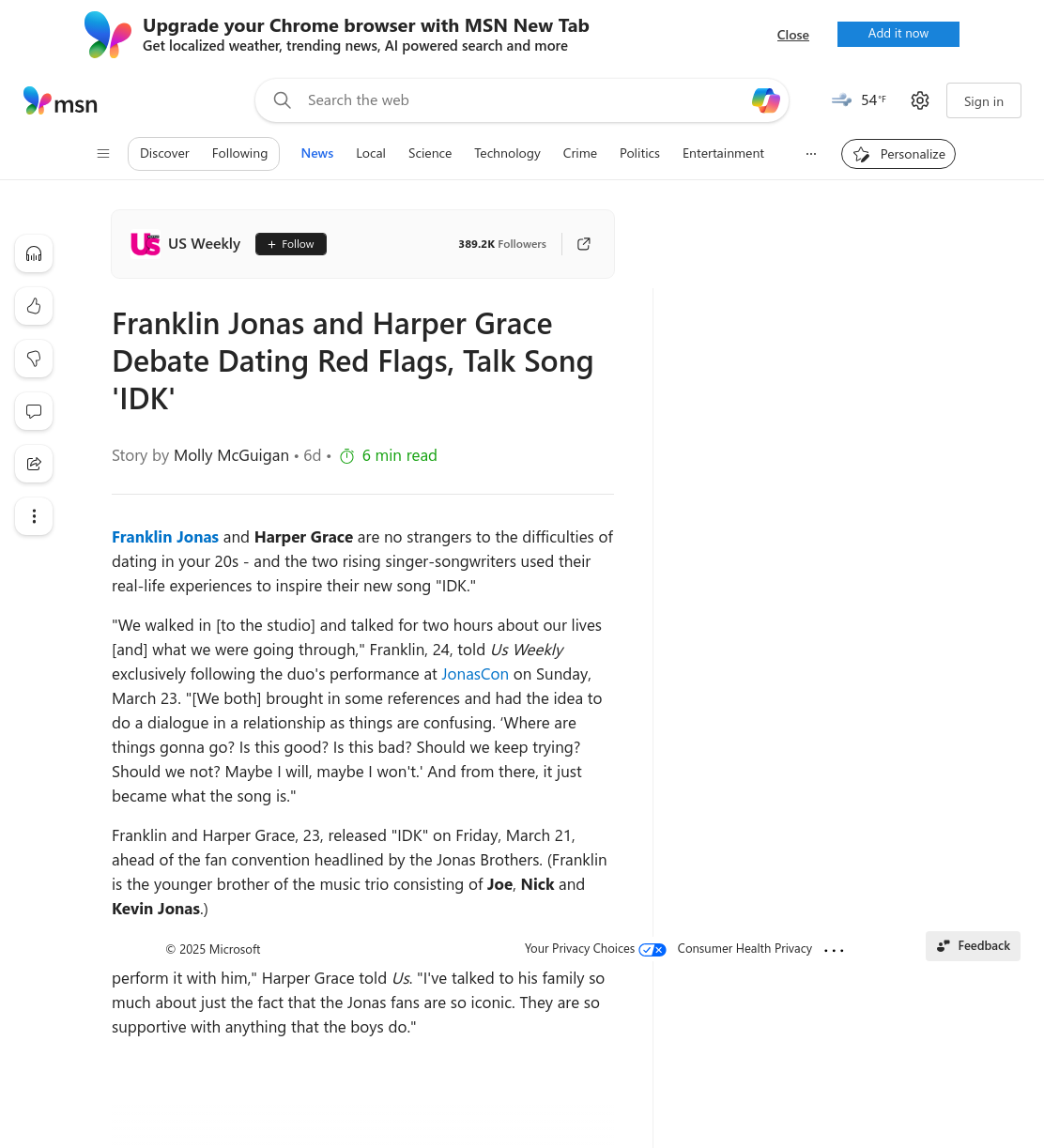Click the Consumer Health Privacy link
Screen dimensions: 1044x1148
(x=745, y=949)
